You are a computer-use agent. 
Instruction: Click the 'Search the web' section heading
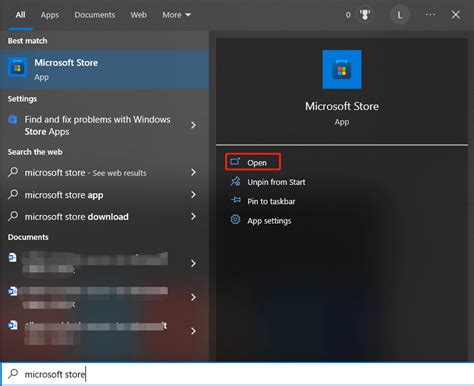35,152
